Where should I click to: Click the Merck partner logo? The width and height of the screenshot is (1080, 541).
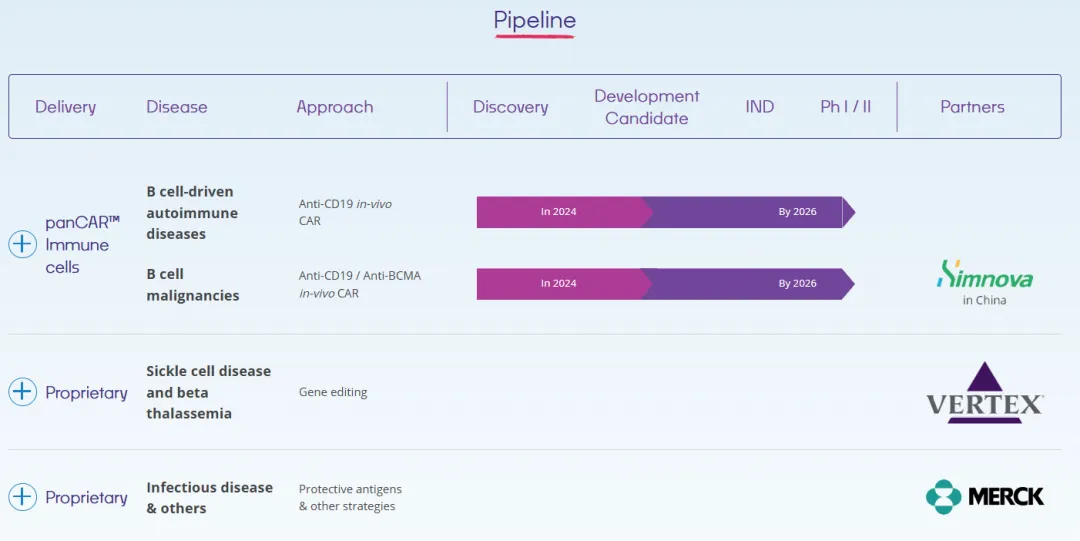coord(984,497)
